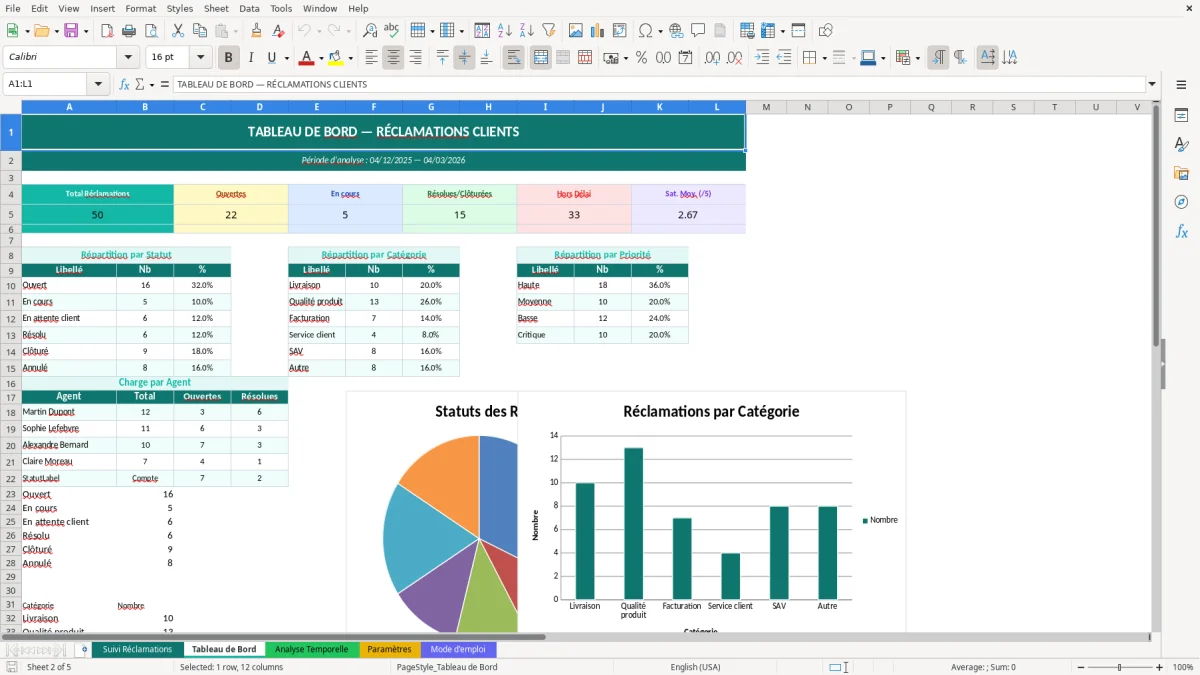Click the zoom in plus button
This screenshot has width=1200, height=675.
point(1160,667)
